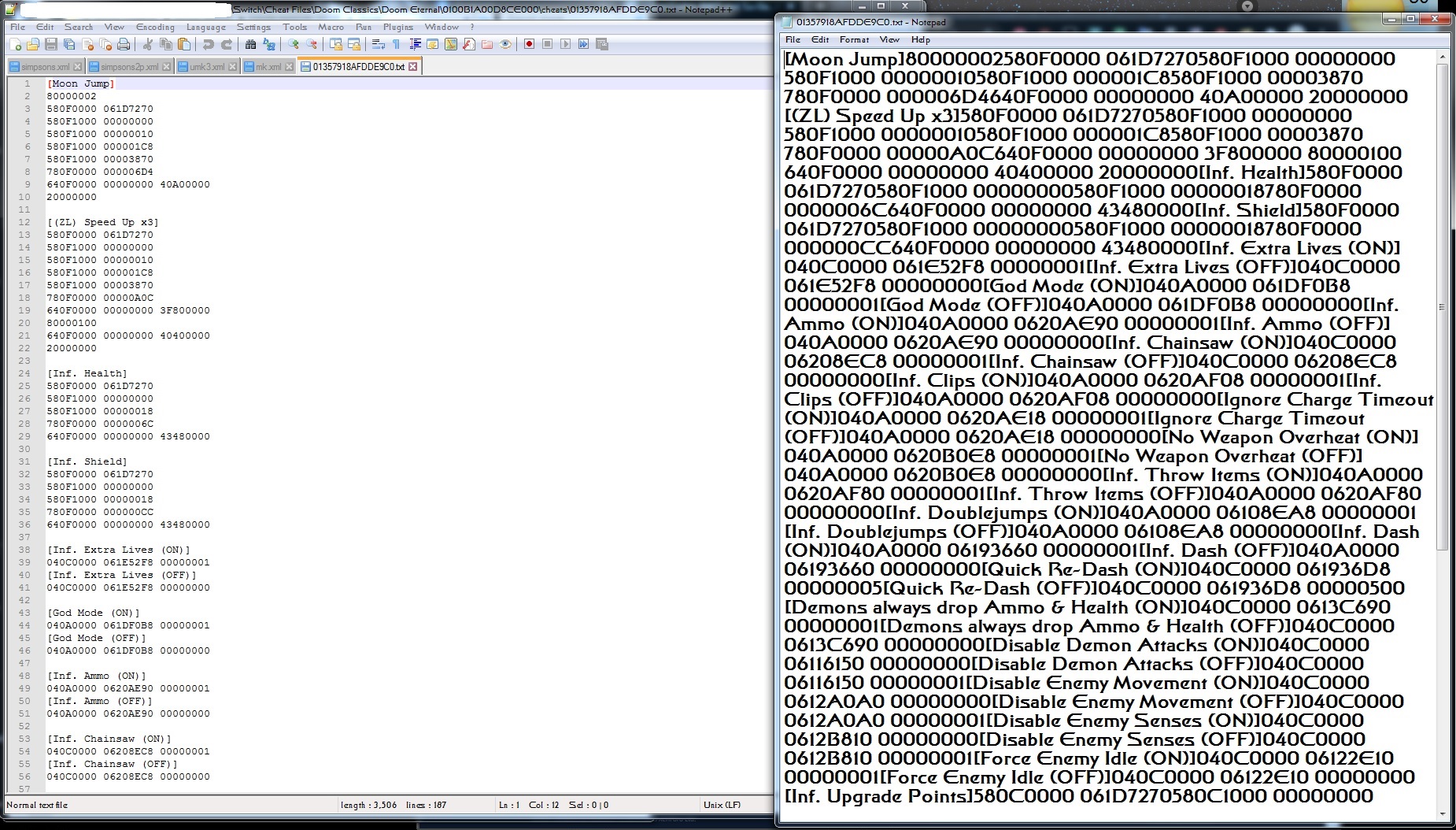Image resolution: width=1456 pixels, height=830 pixels.
Task: Click the '[Moon Jump]' line in Notepad++
Action: coord(81,83)
